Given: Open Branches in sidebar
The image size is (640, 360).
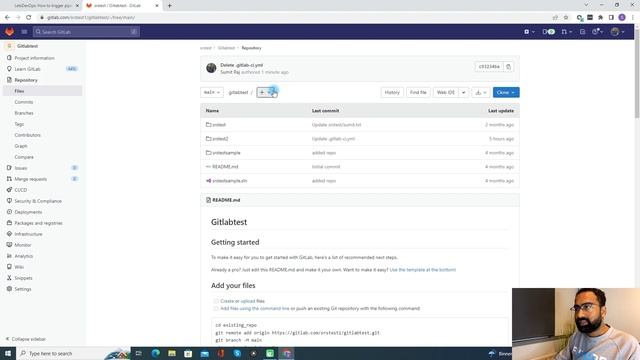Looking at the screenshot, I should [24, 113].
